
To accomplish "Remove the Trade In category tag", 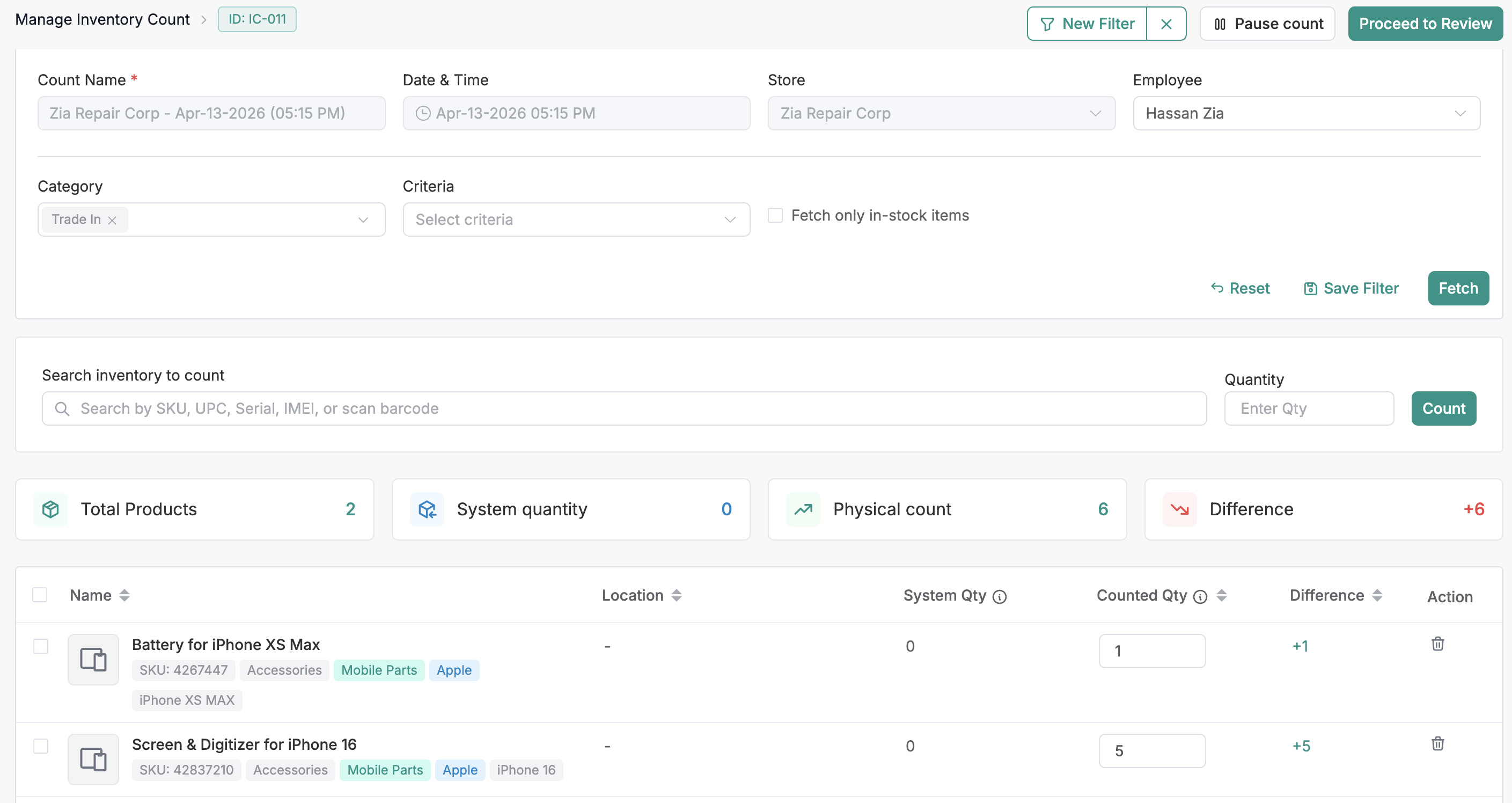I will [112, 220].
